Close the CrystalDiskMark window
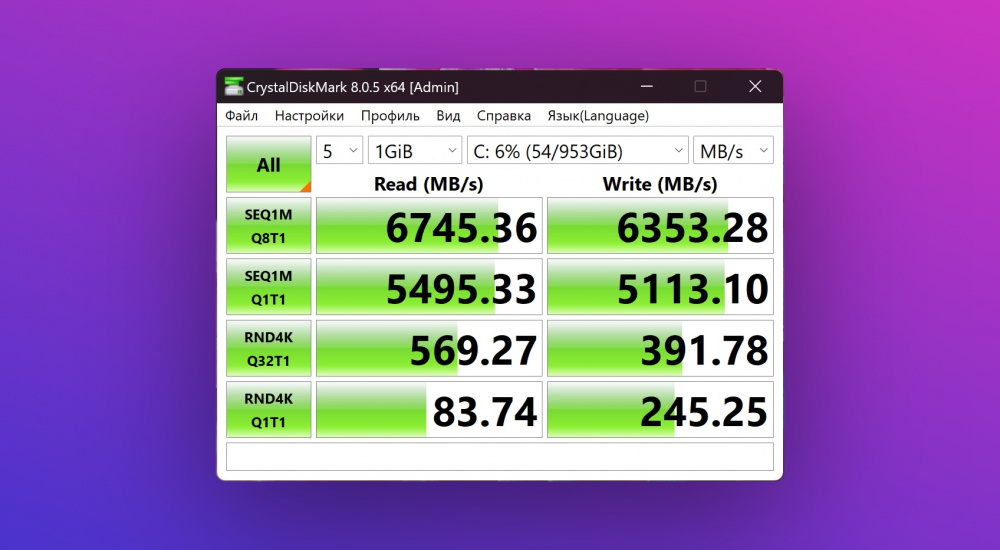Viewport: 1000px width, 550px height. 755,86
